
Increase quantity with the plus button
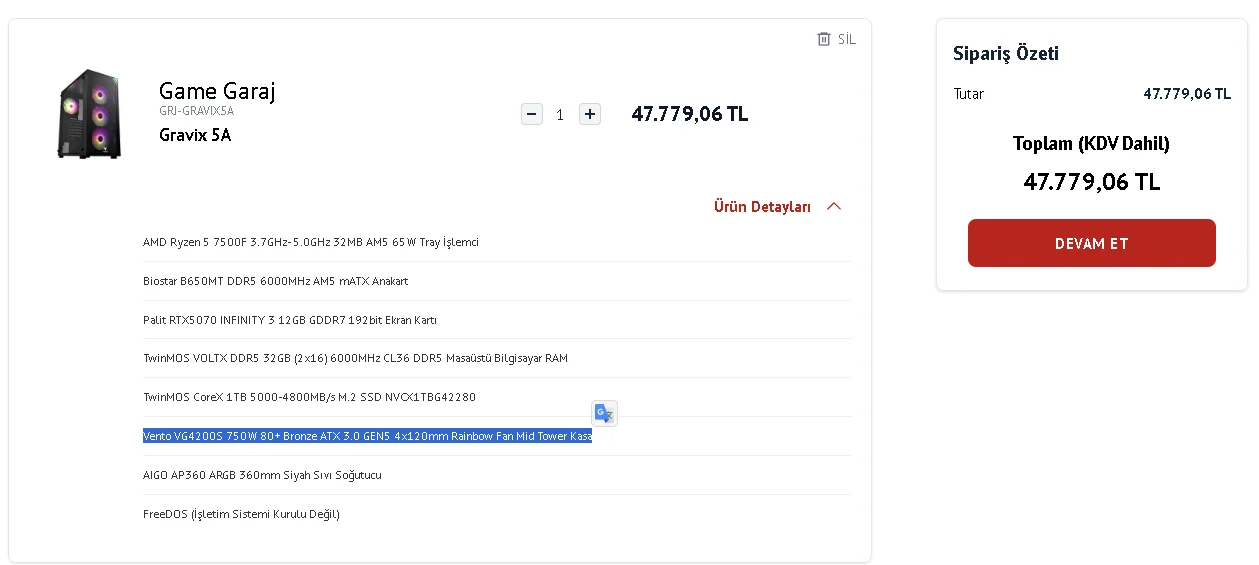point(590,114)
